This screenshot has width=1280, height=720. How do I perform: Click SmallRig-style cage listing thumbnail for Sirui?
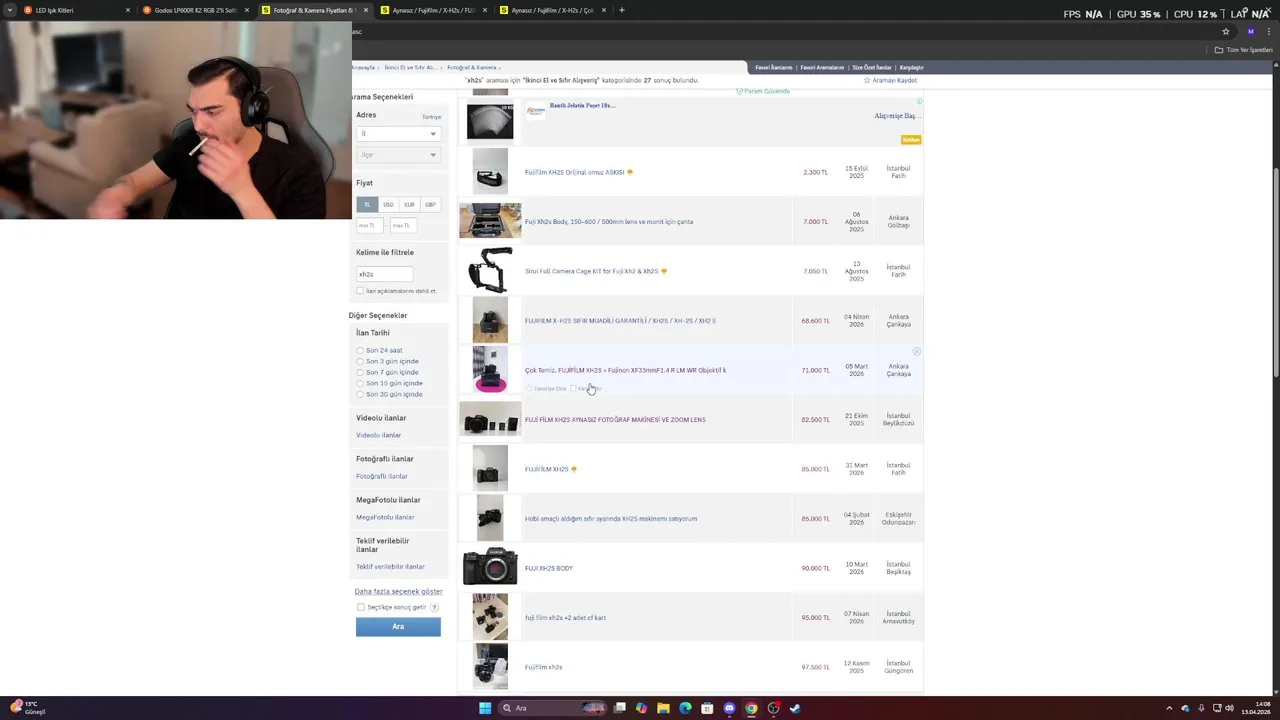click(x=490, y=270)
